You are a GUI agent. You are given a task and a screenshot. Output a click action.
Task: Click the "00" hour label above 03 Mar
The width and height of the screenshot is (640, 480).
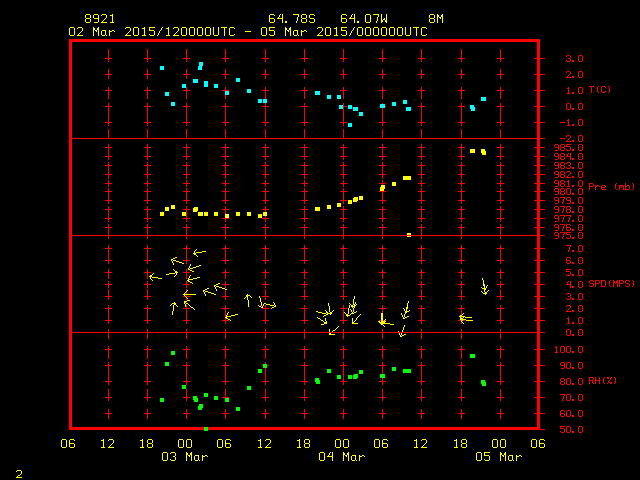pos(185,444)
